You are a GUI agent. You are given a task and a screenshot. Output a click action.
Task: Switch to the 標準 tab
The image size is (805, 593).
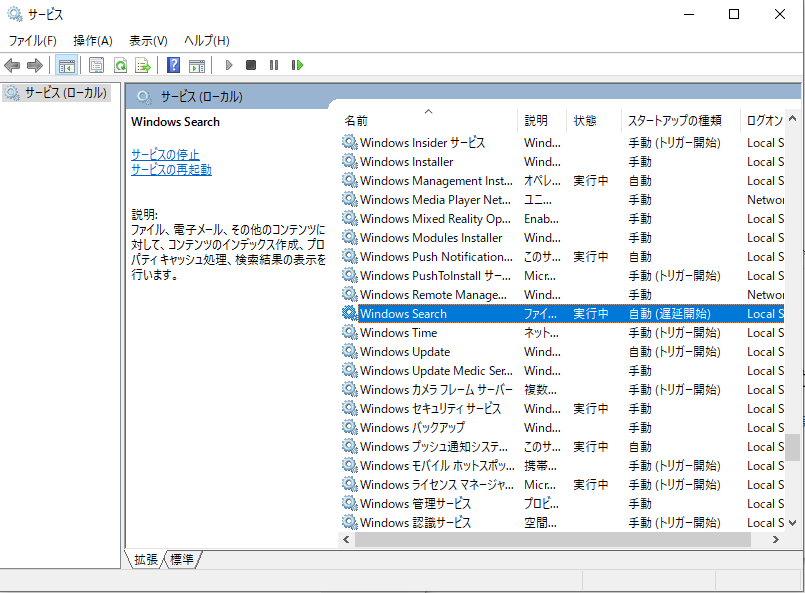coord(180,561)
